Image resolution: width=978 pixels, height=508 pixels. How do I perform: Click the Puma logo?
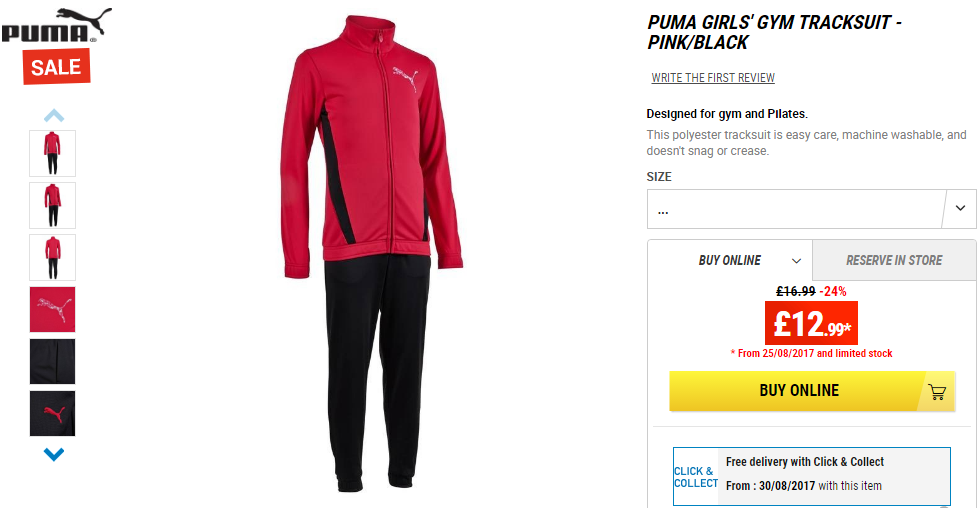click(x=56, y=25)
